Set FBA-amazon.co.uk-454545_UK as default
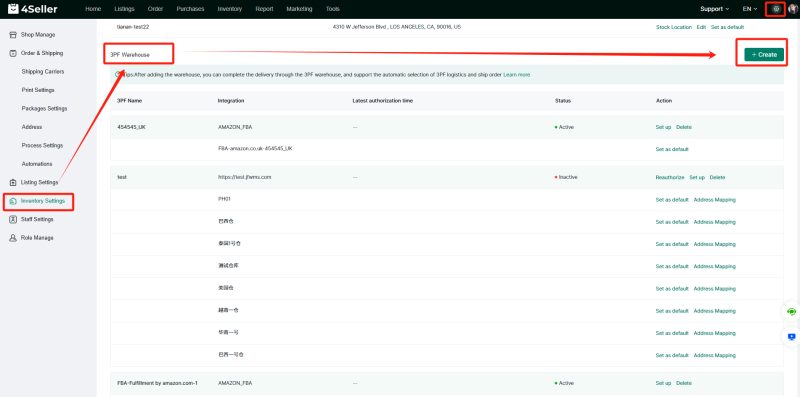800x397 pixels. 672,150
